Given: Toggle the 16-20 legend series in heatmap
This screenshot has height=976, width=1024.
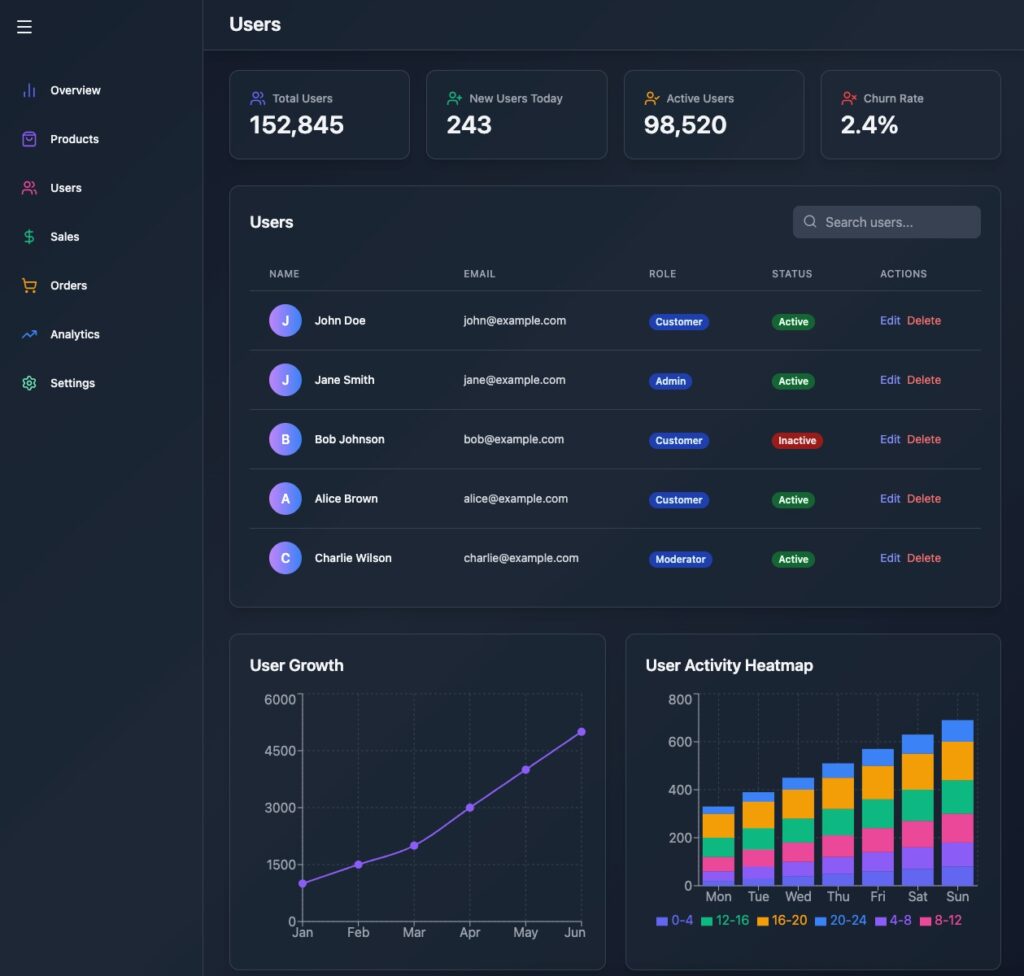Looking at the screenshot, I should 781,920.
